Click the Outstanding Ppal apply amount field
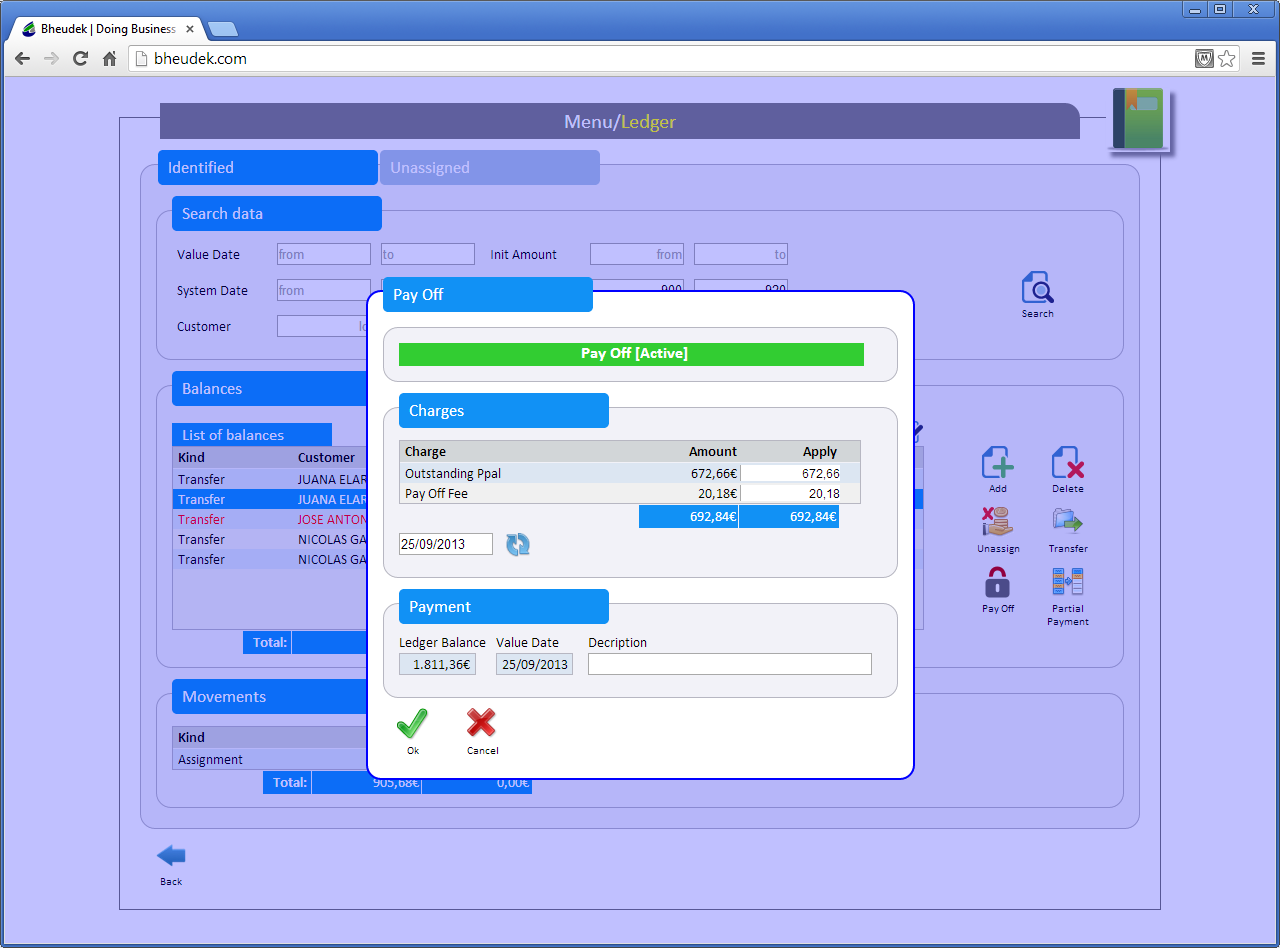Image resolution: width=1280 pixels, height=948 pixels. click(x=798, y=473)
